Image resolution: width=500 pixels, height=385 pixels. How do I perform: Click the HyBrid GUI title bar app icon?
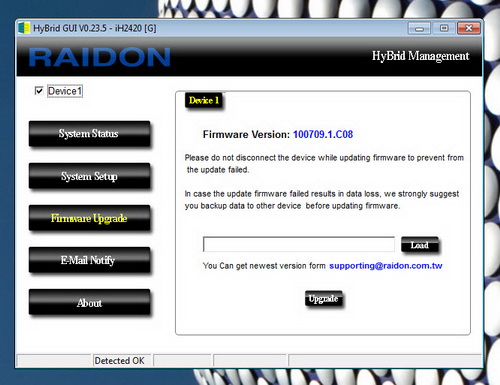24,28
